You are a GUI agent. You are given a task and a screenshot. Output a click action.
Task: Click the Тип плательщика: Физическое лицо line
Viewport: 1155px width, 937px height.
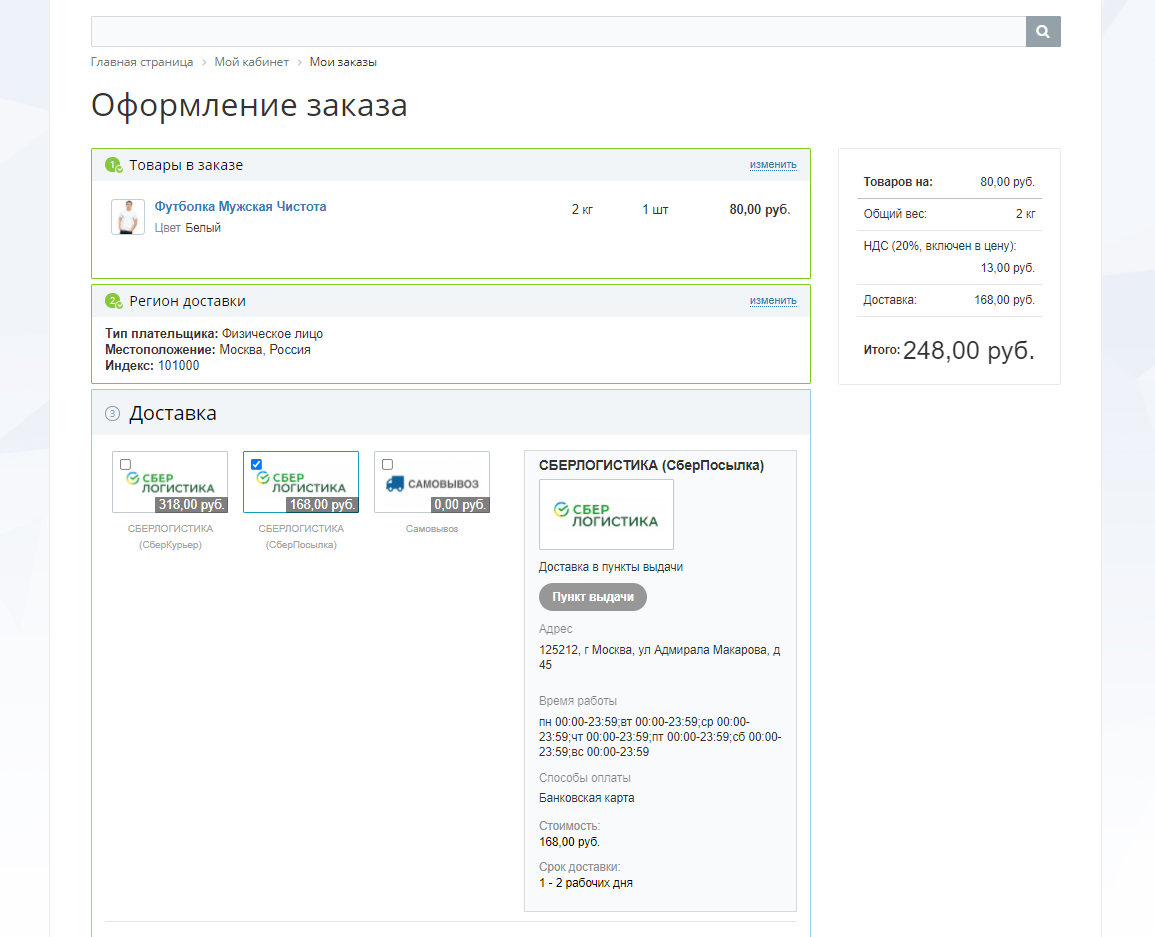pos(214,334)
